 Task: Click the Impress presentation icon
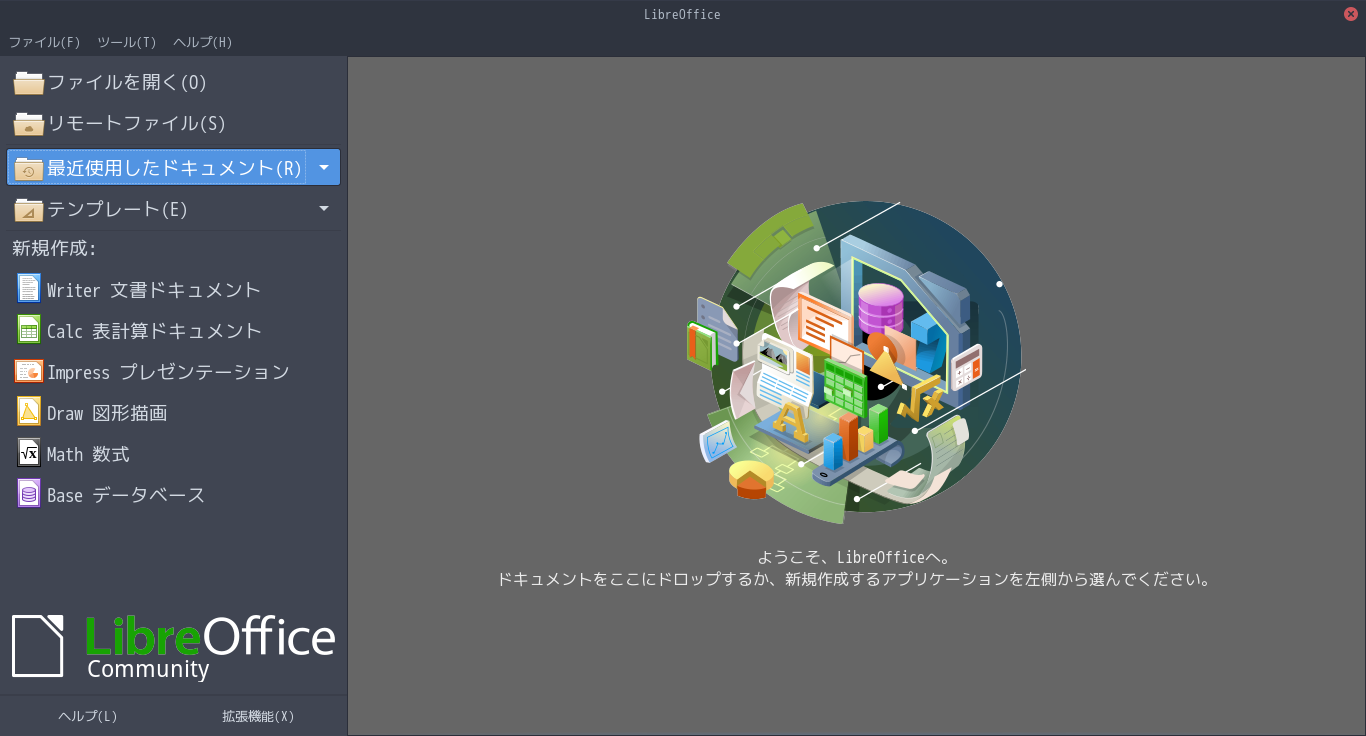point(29,371)
